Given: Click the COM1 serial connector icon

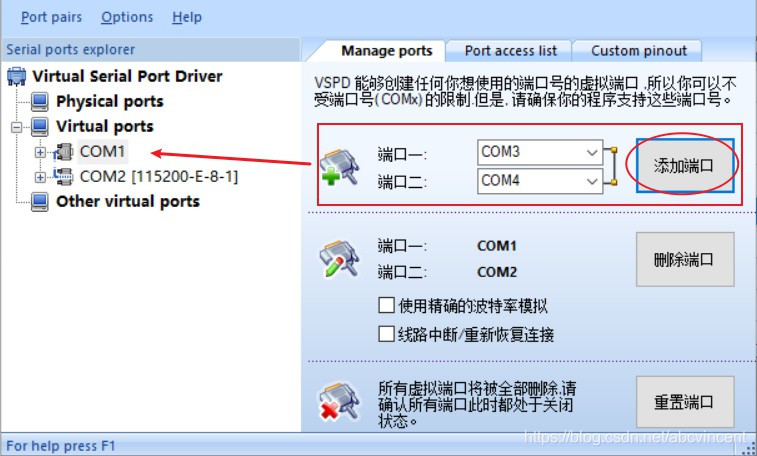Looking at the screenshot, I should (x=63, y=152).
